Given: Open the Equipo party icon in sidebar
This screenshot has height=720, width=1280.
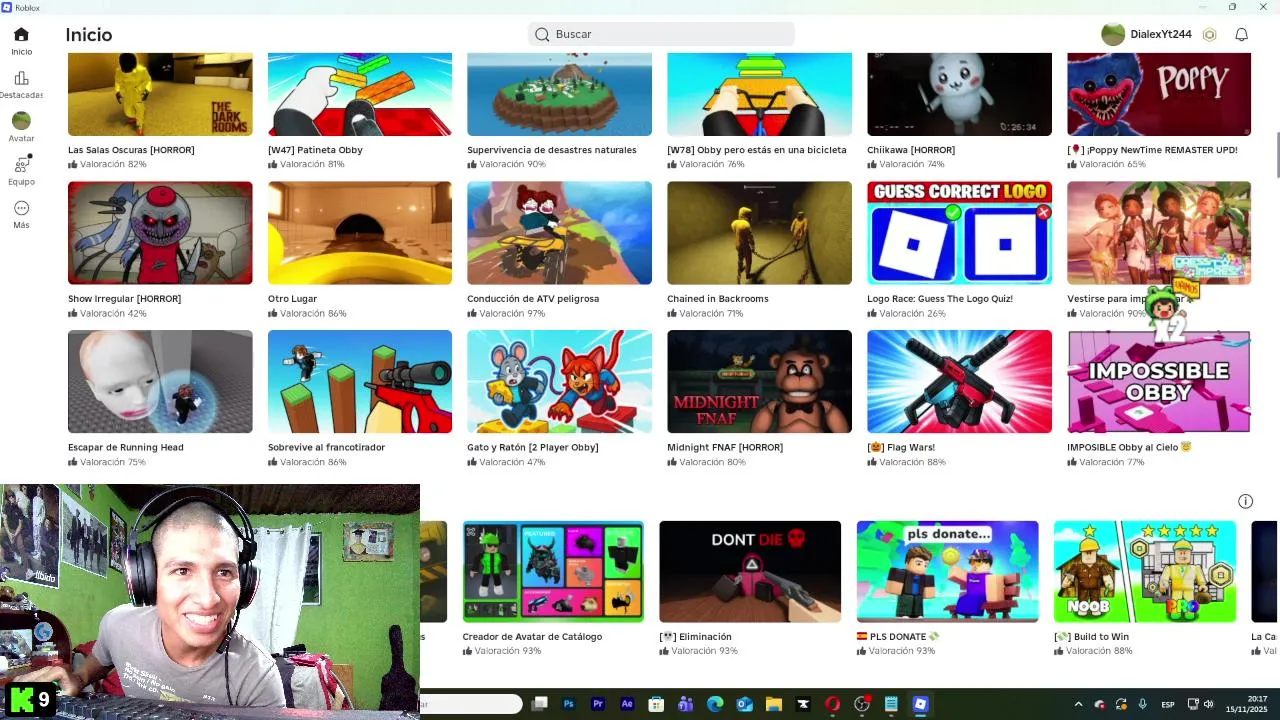Looking at the screenshot, I should coord(21,164).
